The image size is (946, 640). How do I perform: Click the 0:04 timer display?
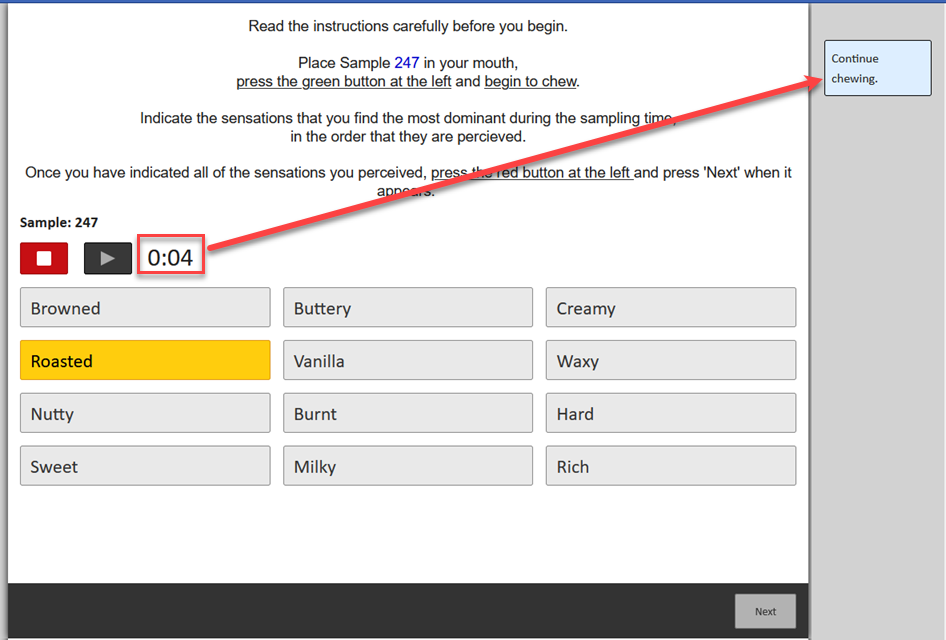pyautogui.click(x=171, y=257)
